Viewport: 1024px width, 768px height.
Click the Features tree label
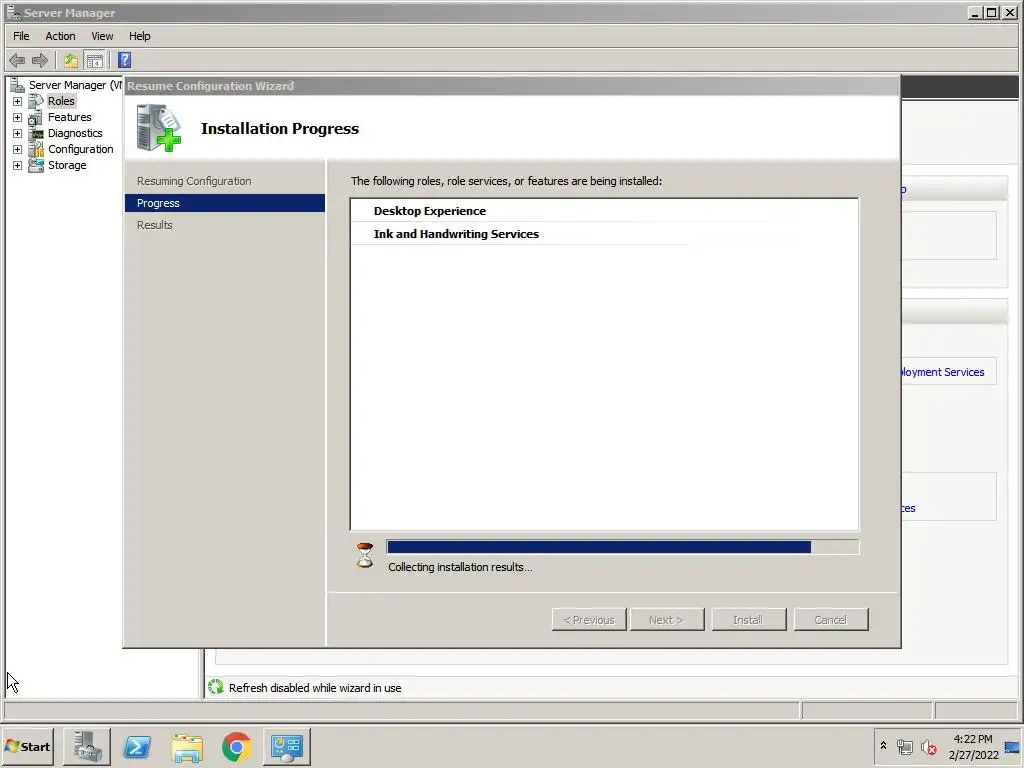[x=69, y=118]
